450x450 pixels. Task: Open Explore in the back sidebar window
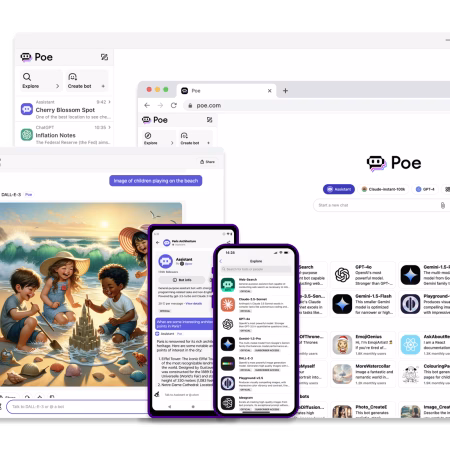pyautogui.click(x=41, y=81)
